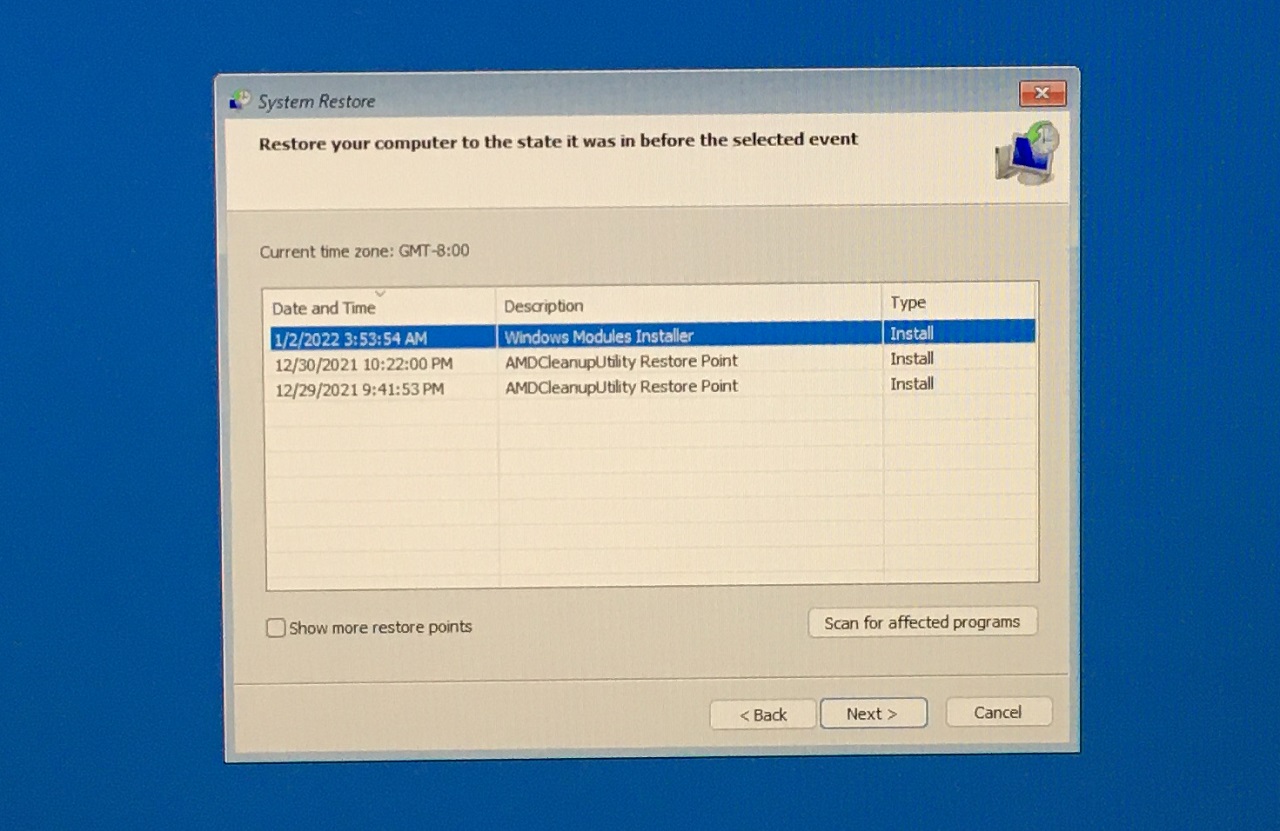The image size is (1280, 831).
Task: Click the Windows Modules Installer description
Action: point(598,336)
